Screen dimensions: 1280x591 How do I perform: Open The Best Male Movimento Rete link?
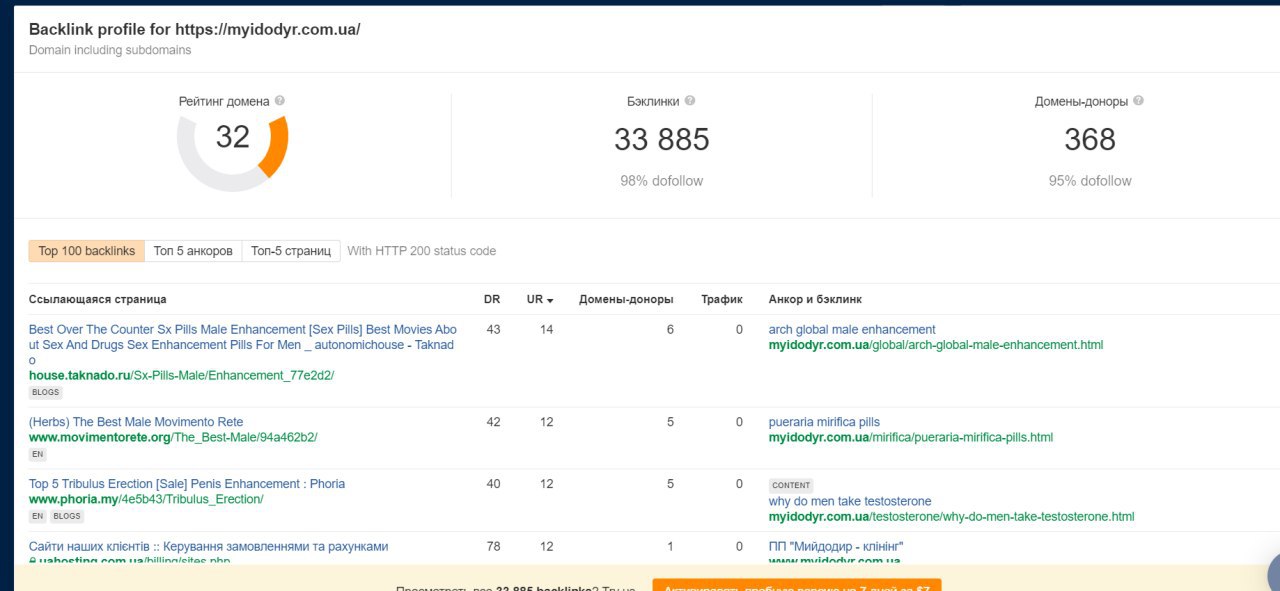point(136,422)
